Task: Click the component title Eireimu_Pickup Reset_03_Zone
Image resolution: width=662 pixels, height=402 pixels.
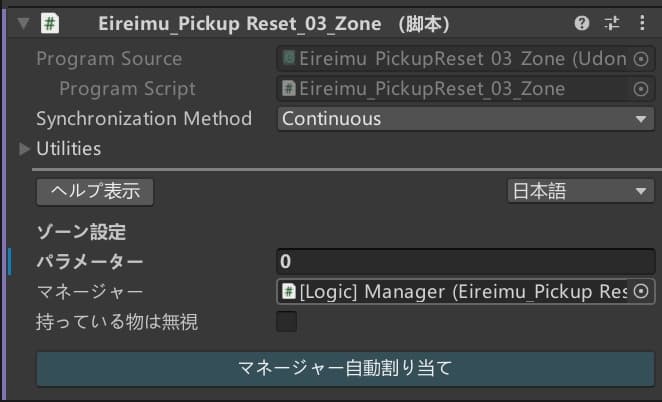Action: tap(240, 24)
